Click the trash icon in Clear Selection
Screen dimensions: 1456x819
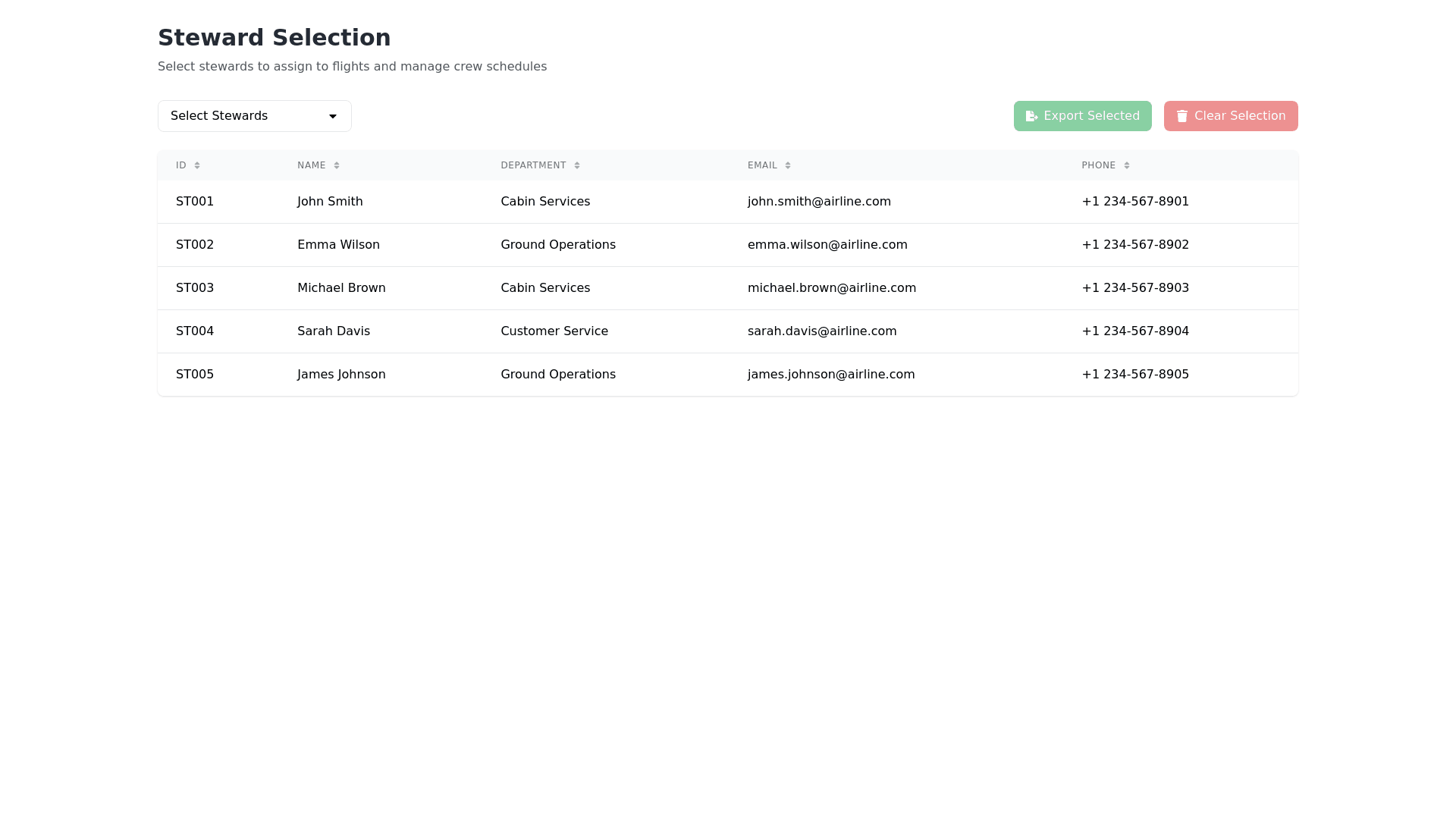tap(1181, 116)
